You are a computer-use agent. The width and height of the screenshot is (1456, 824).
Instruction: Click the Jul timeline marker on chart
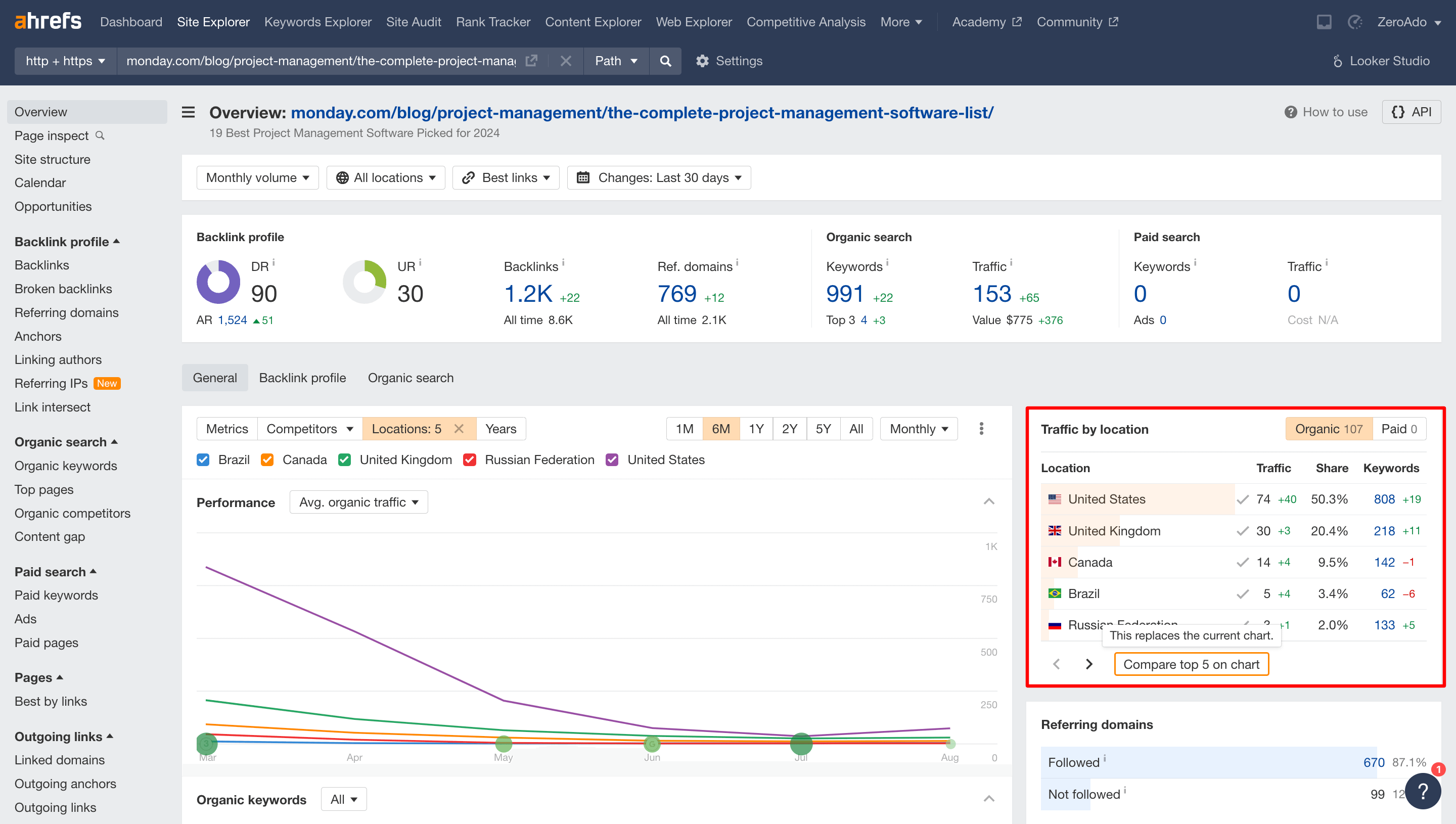pyautogui.click(x=801, y=743)
